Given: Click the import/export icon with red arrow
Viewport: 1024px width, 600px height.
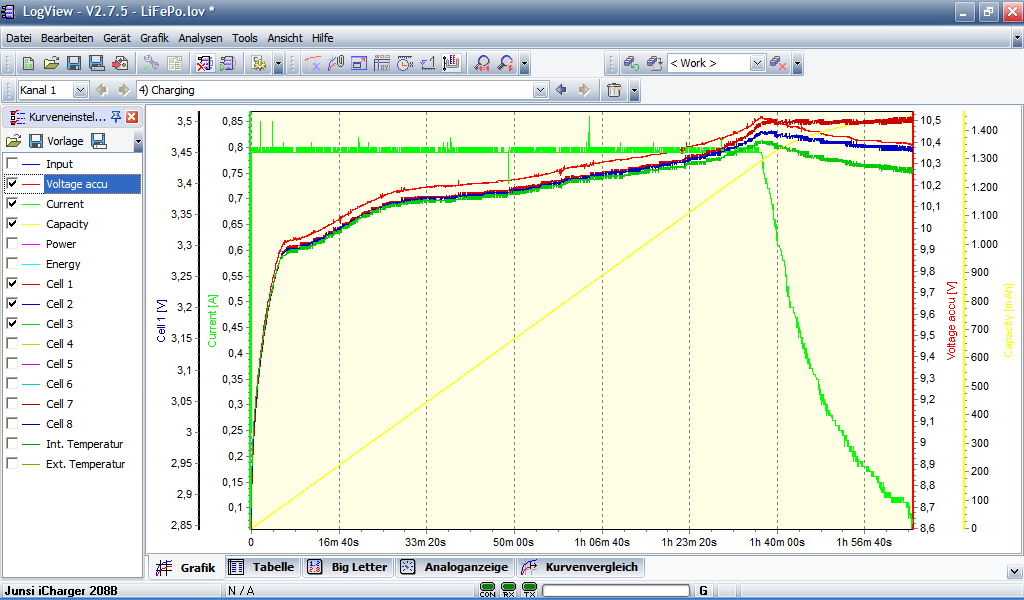Looking at the screenshot, I should (120, 63).
